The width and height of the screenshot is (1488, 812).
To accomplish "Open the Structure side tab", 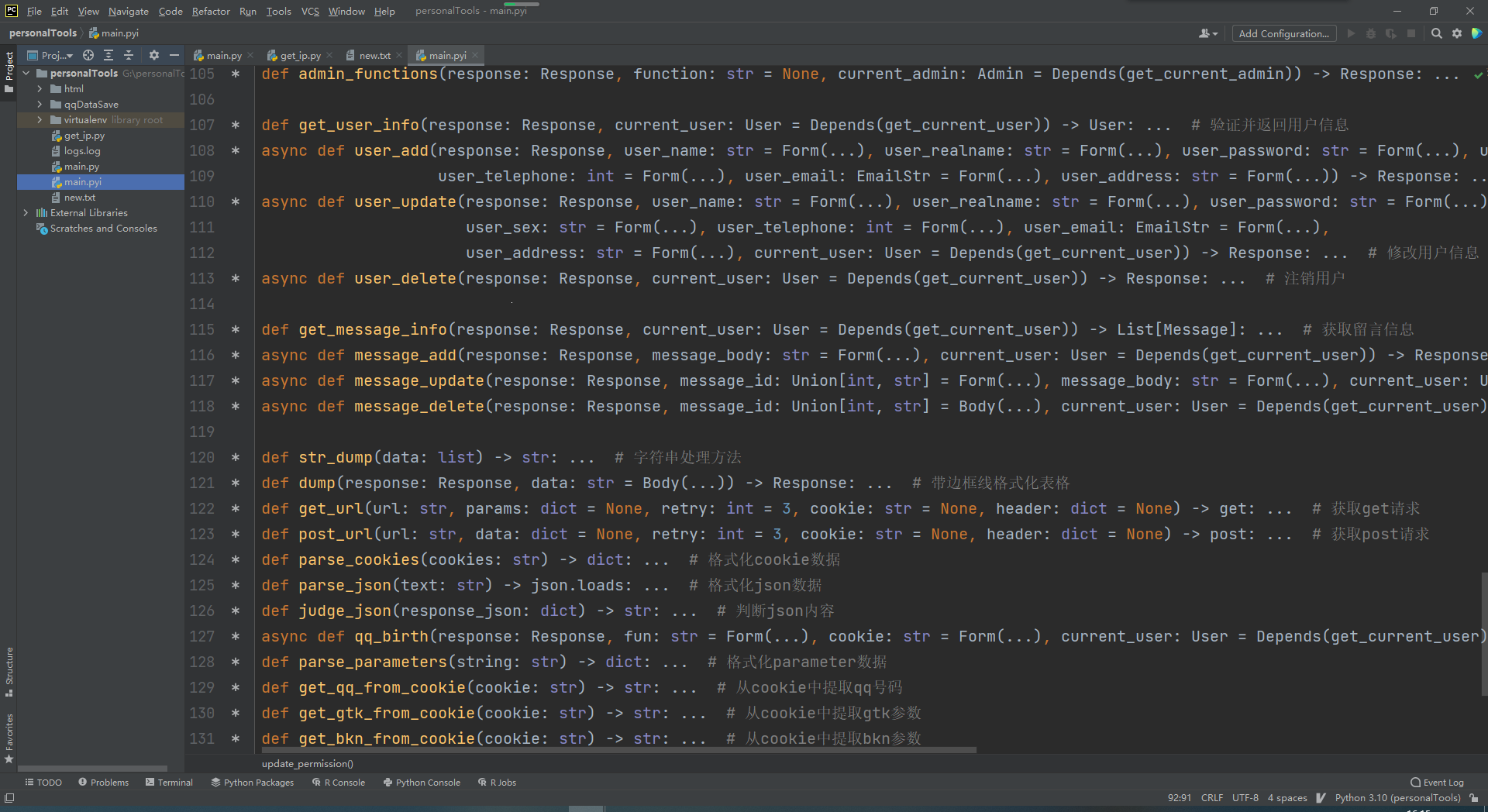I will 9,671.
